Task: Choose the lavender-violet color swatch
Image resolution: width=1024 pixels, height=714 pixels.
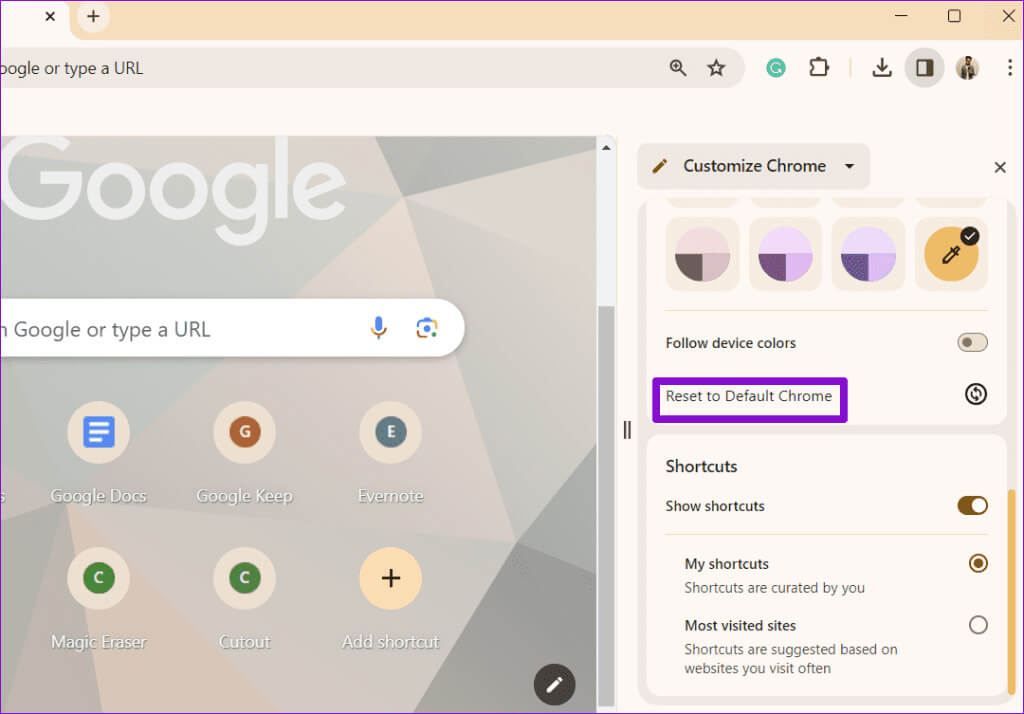Action: tap(868, 253)
